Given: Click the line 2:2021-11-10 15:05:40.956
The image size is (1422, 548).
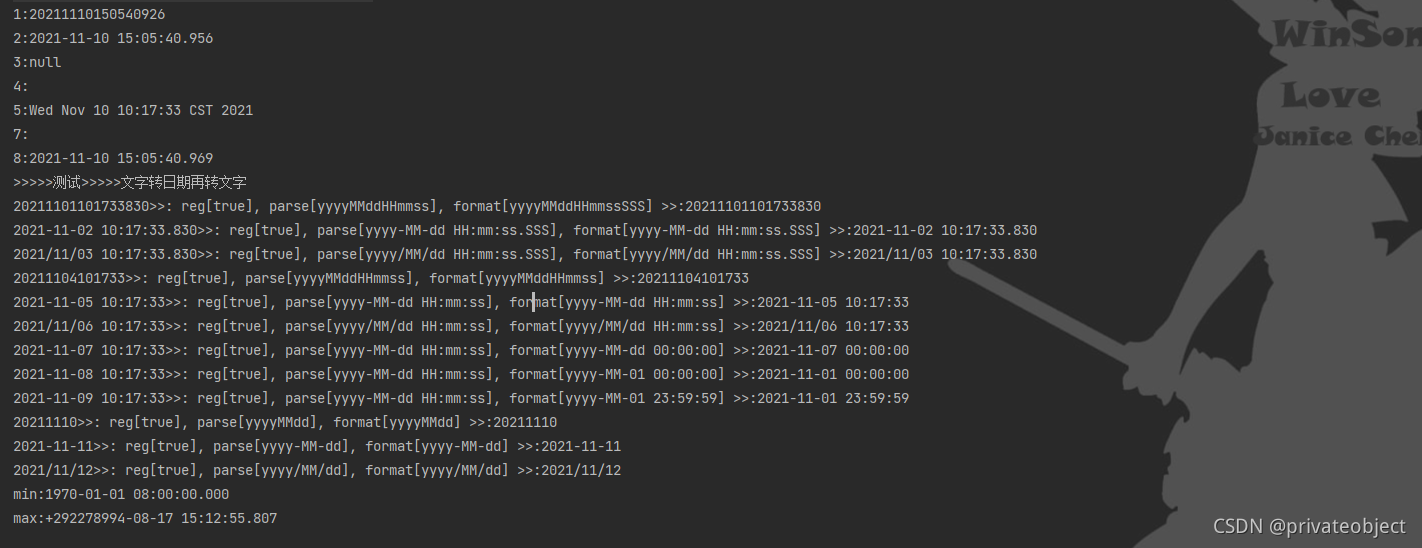Looking at the screenshot, I should coord(113,38).
